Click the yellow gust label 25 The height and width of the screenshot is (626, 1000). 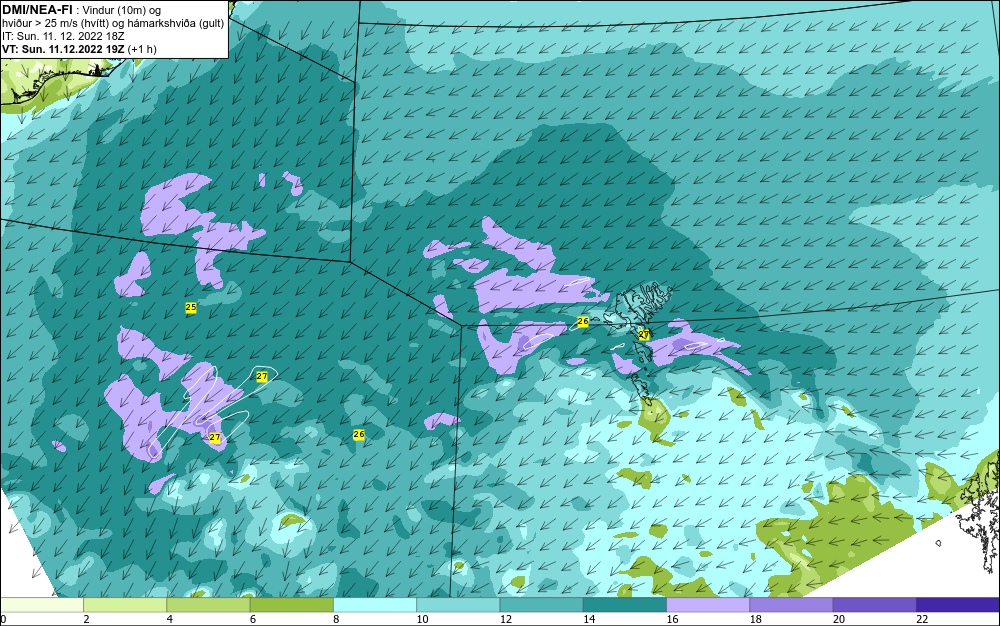point(190,307)
